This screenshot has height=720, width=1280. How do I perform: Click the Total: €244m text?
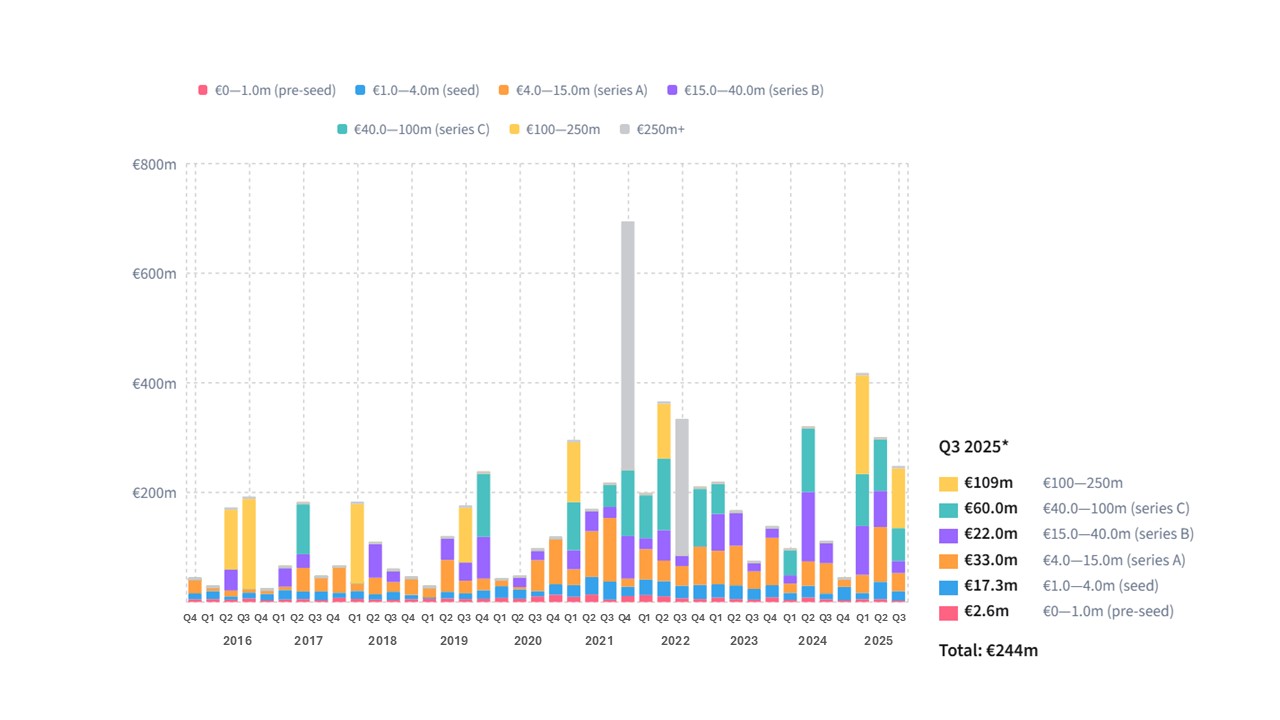pos(988,651)
